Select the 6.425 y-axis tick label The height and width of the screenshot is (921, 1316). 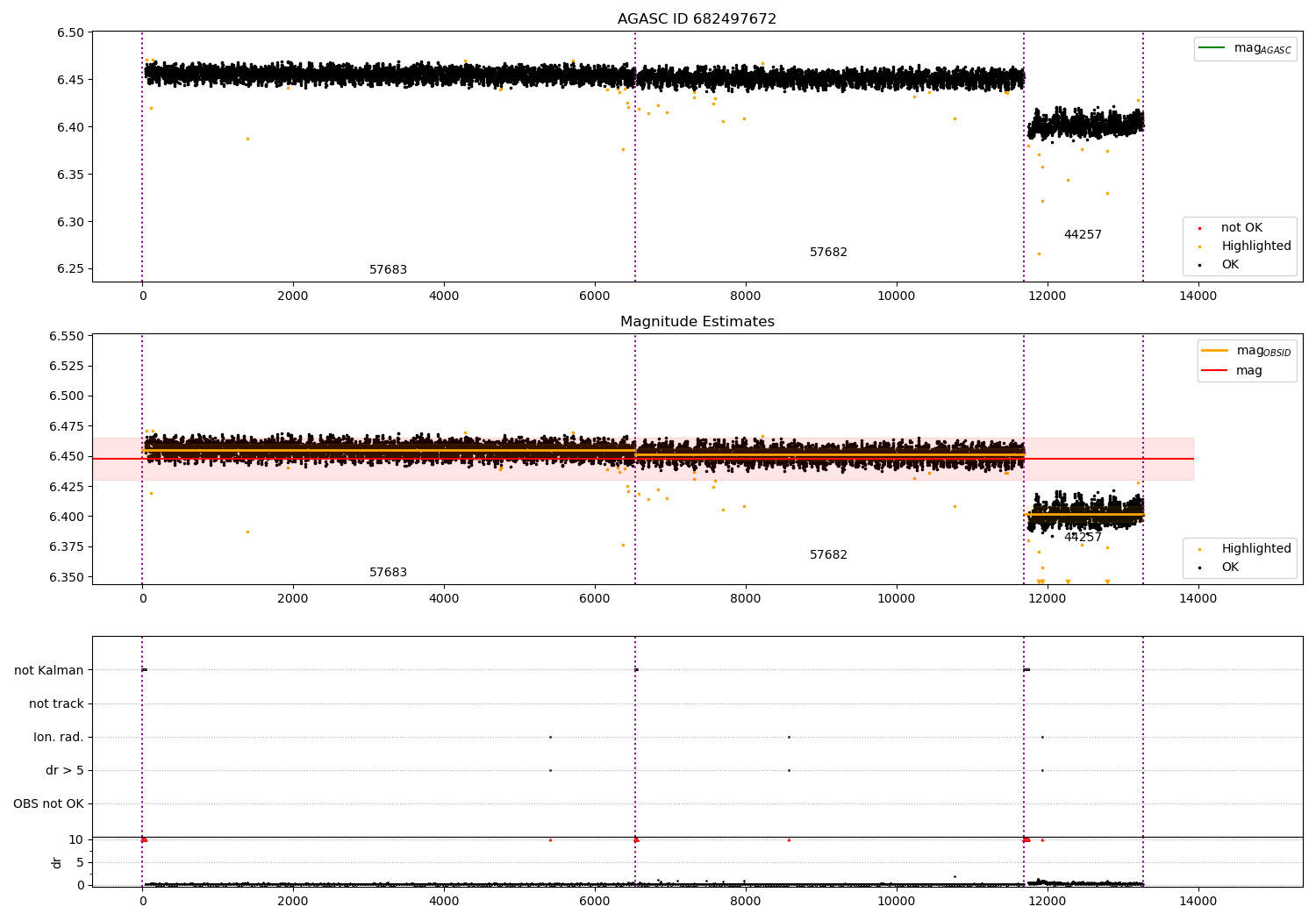[x=67, y=487]
